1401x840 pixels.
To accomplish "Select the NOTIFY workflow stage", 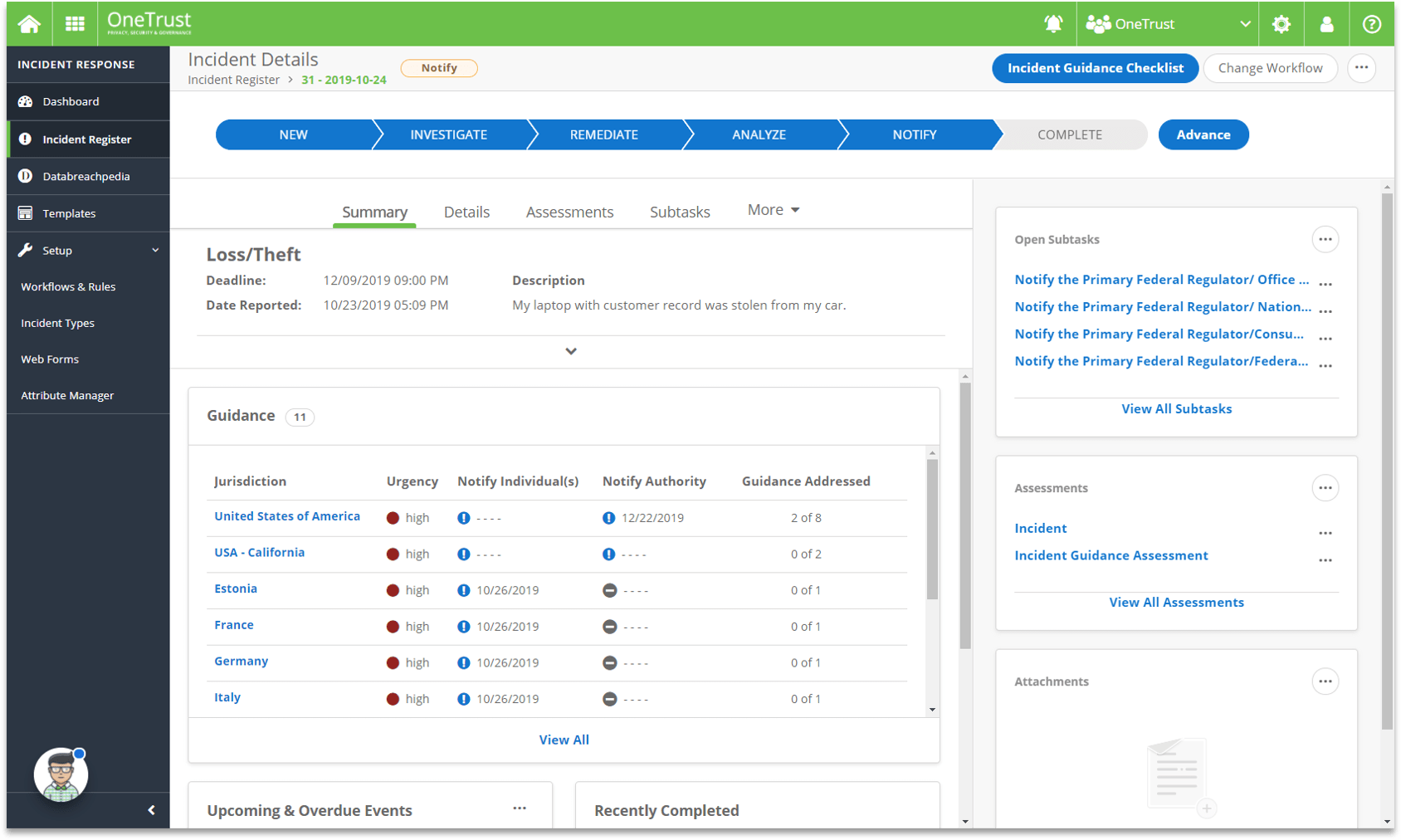I will click(914, 134).
